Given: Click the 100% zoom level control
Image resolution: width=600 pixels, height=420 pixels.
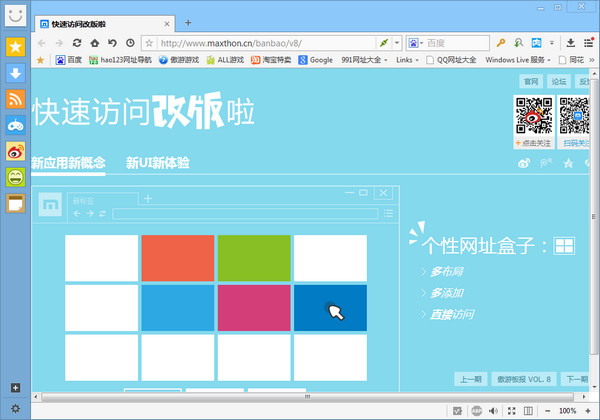Looking at the screenshot, I should 567,411.
